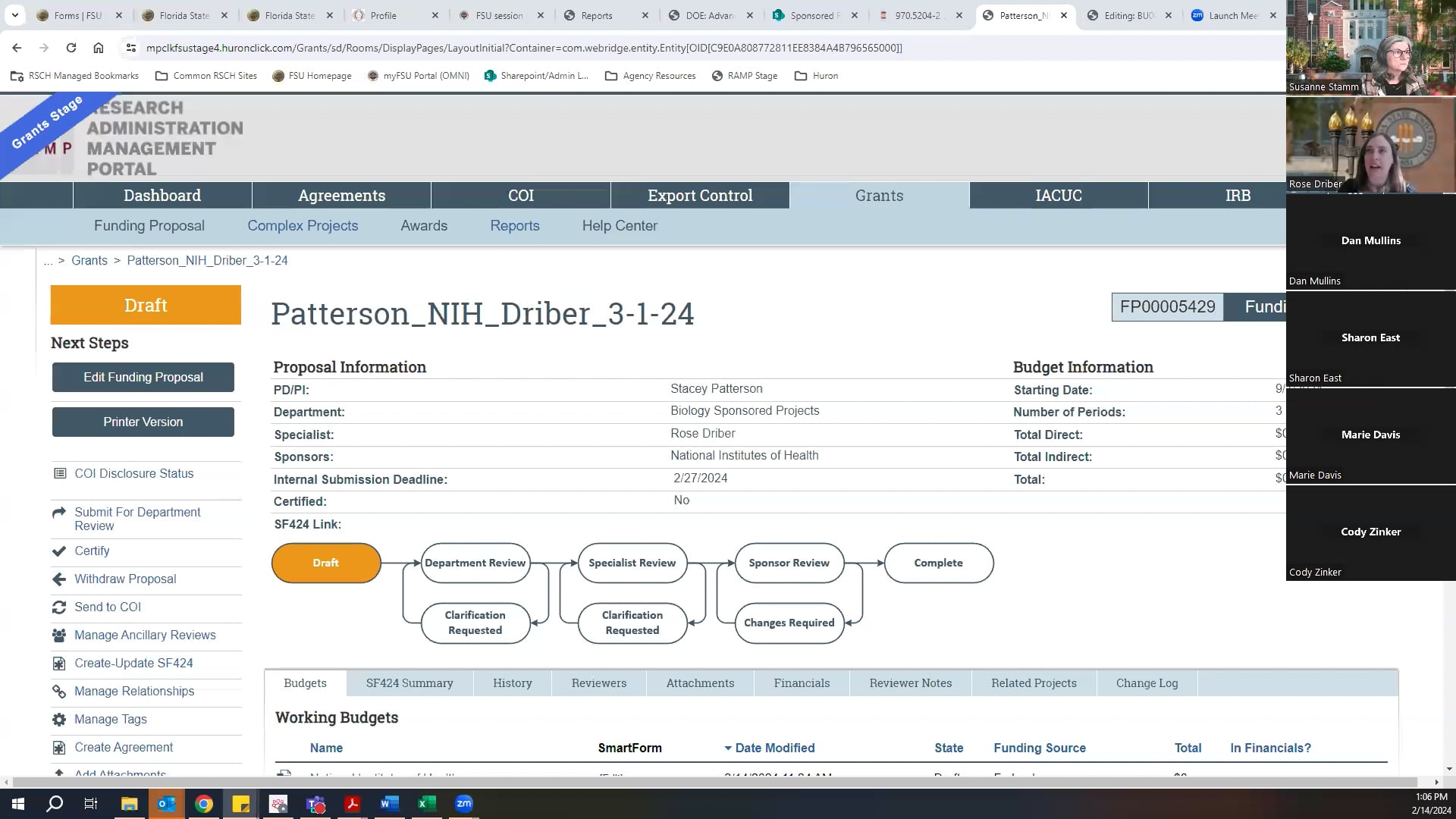
Task: Click the Edit Funding Proposal button
Action: coord(143,378)
